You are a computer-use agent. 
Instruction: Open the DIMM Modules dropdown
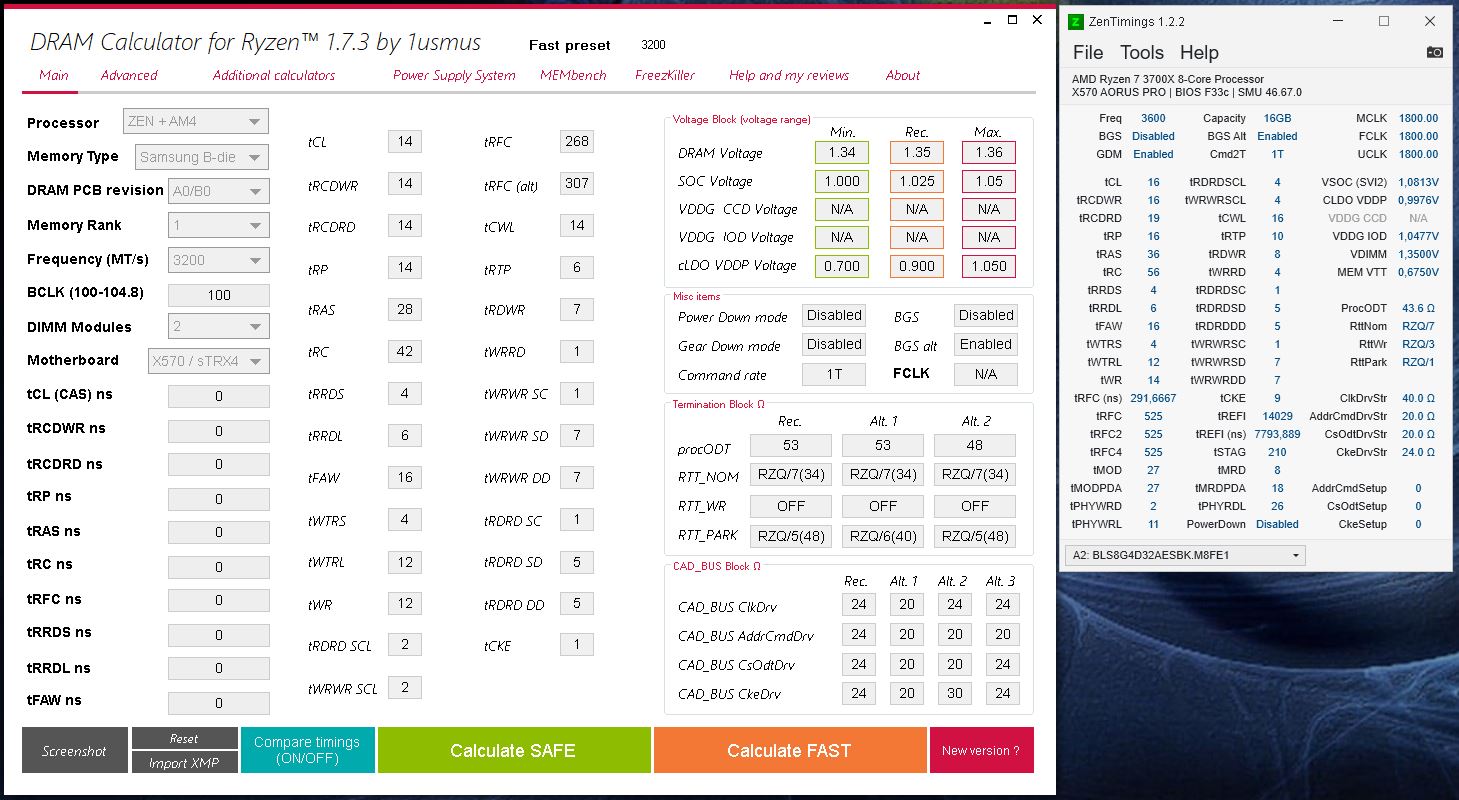tap(219, 326)
